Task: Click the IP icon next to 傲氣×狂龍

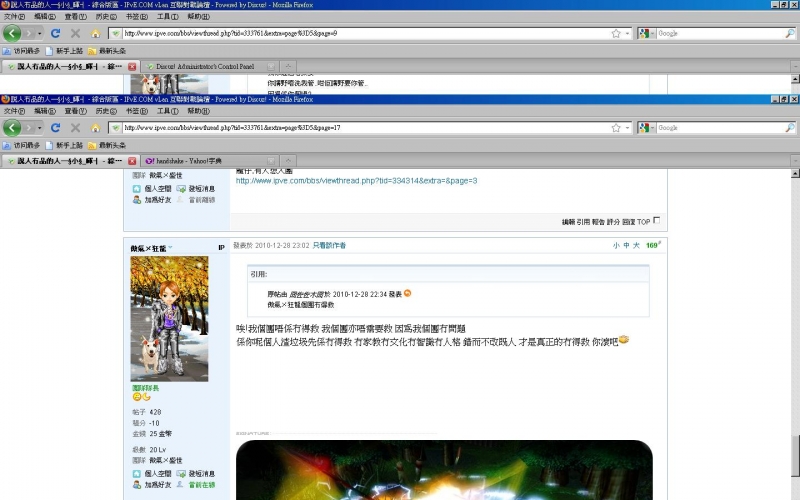Action: pos(221,247)
